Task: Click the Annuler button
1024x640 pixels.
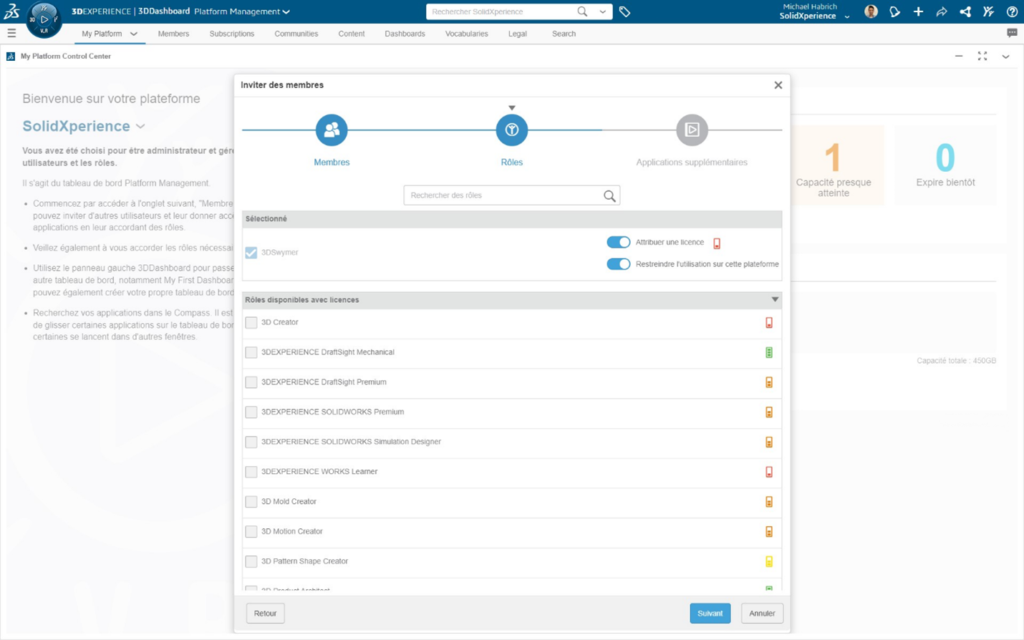Action: pyautogui.click(x=761, y=613)
